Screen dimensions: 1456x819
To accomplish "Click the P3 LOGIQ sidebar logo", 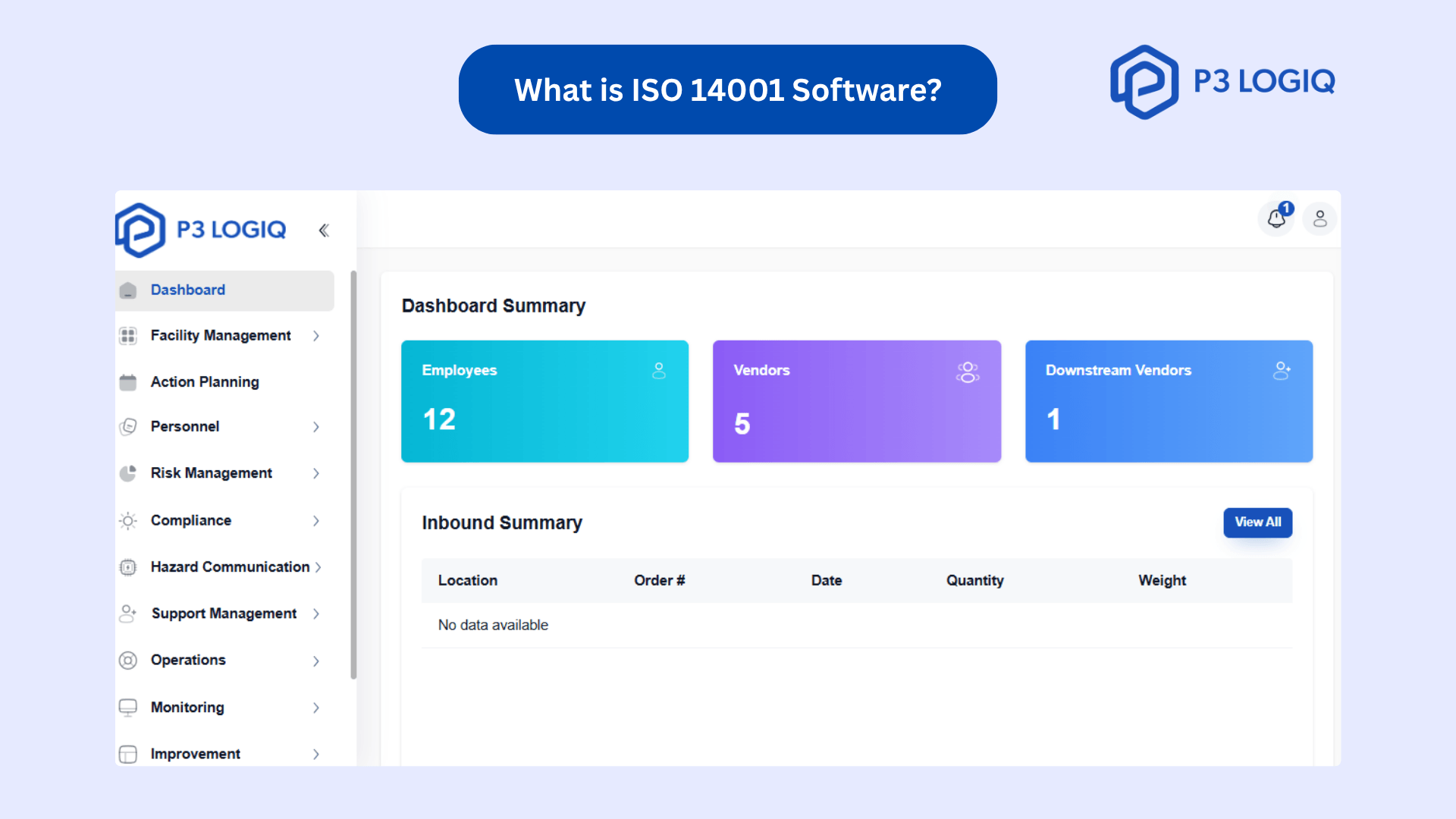I will [x=201, y=230].
